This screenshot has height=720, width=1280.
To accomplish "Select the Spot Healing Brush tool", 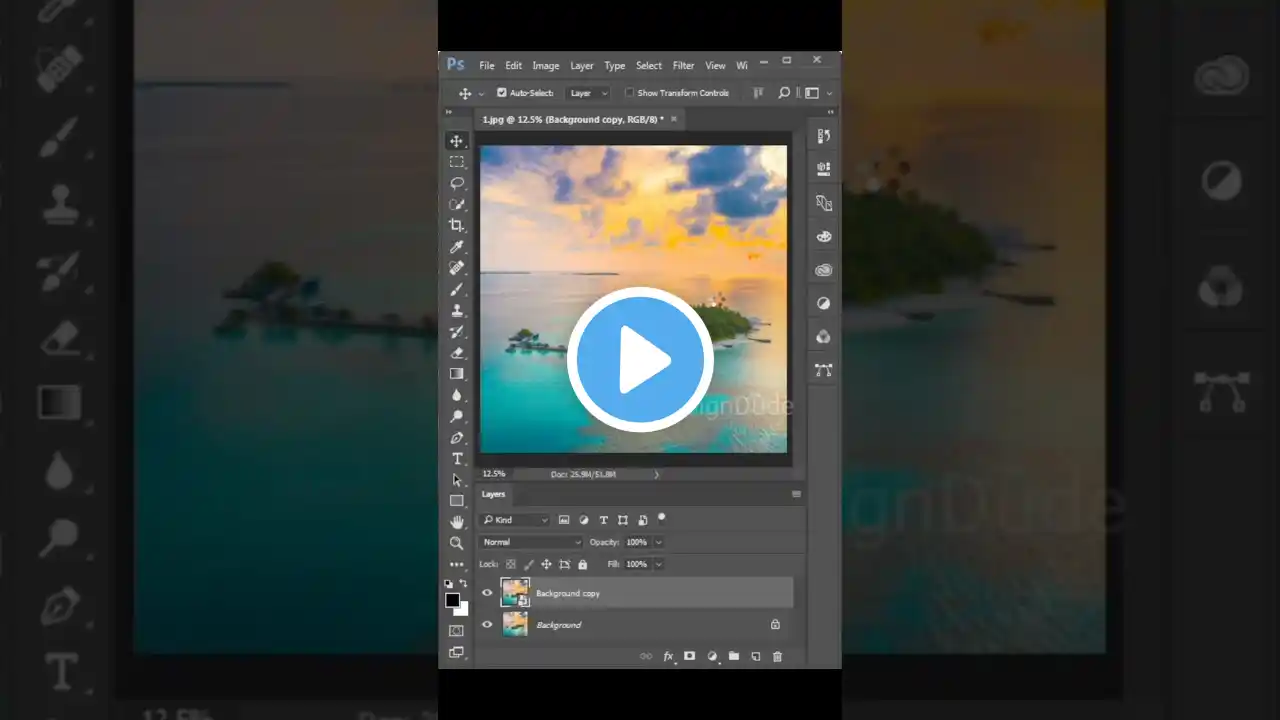I will (457, 268).
